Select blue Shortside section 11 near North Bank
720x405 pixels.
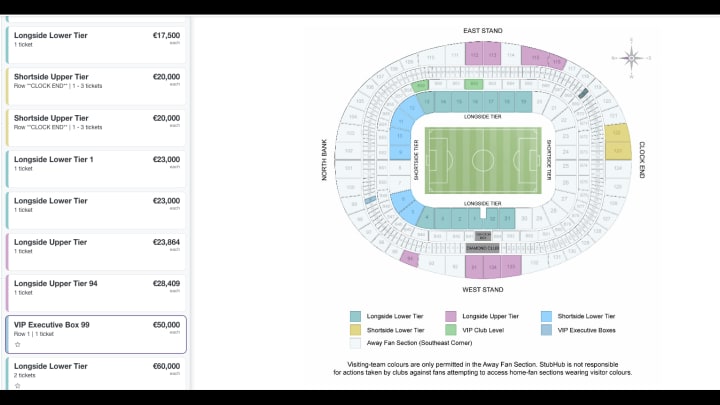[401, 121]
